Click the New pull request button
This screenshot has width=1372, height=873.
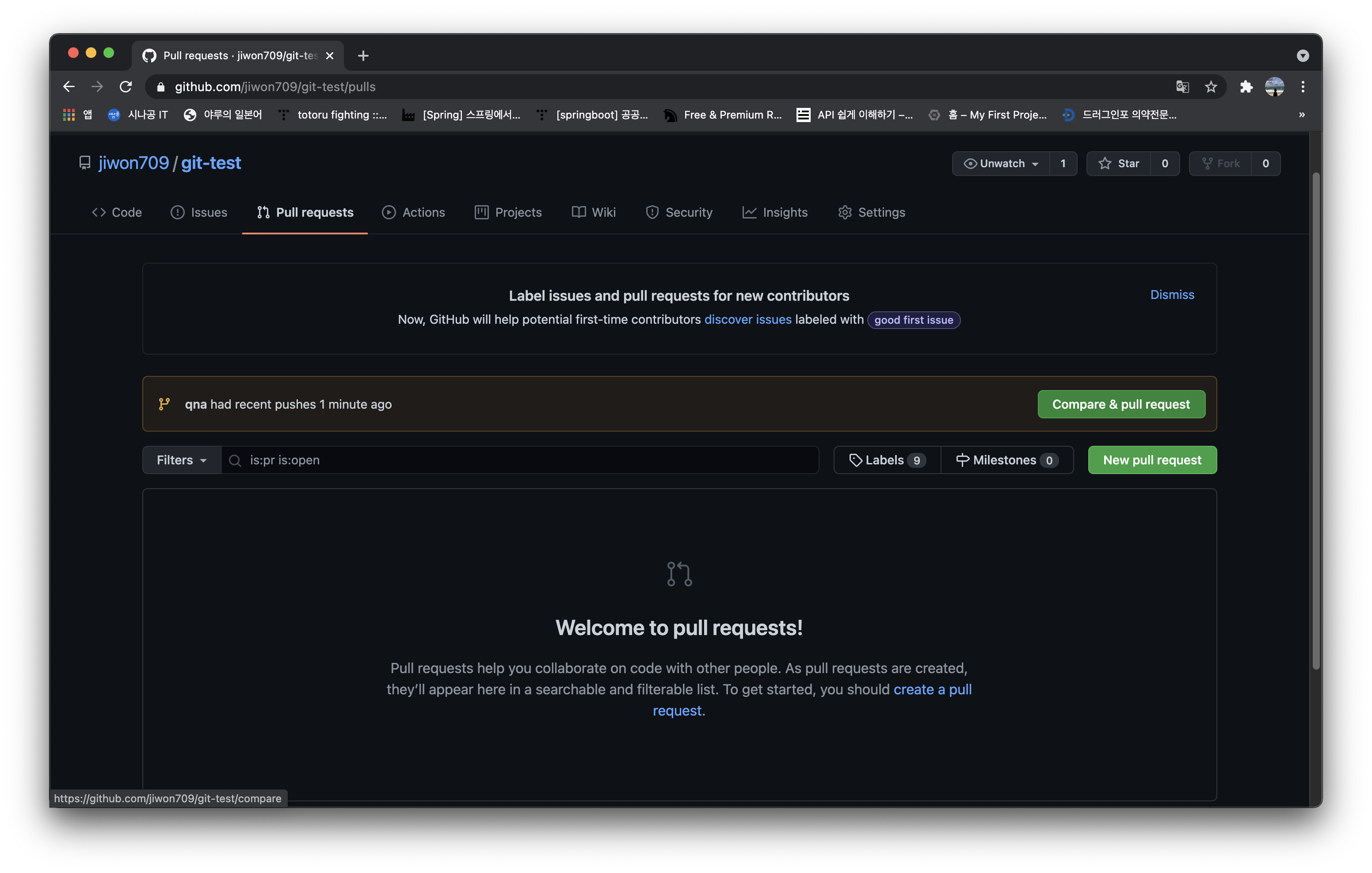click(x=1152, y=460)
